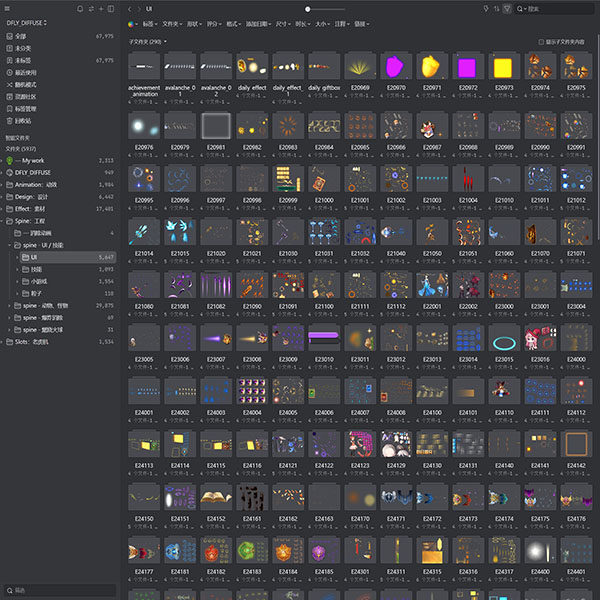Select the 全部 (All) sidebar item
Screen dimensions: 600x600
(x=60, y=36)
